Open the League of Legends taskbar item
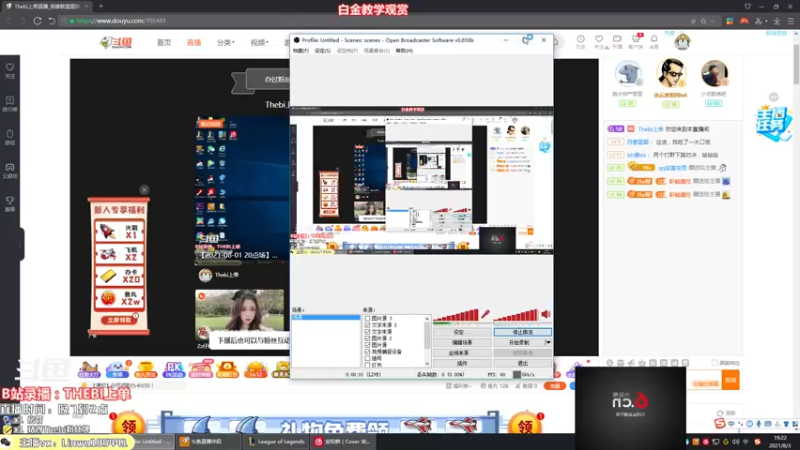Image resolution: width=800 pixels, height=450 pixels. click(276, 442)
